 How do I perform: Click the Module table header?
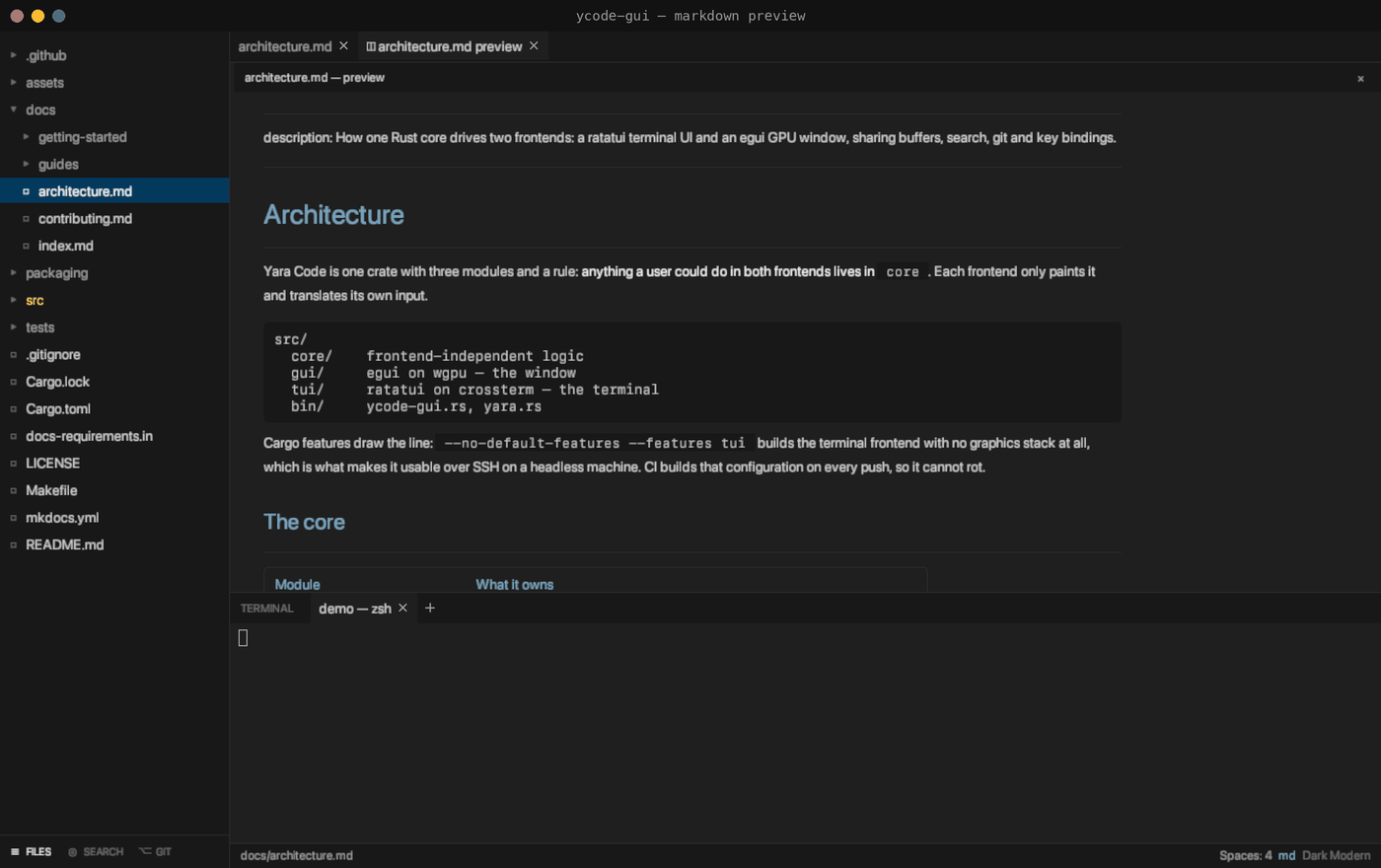pos(297,585)
